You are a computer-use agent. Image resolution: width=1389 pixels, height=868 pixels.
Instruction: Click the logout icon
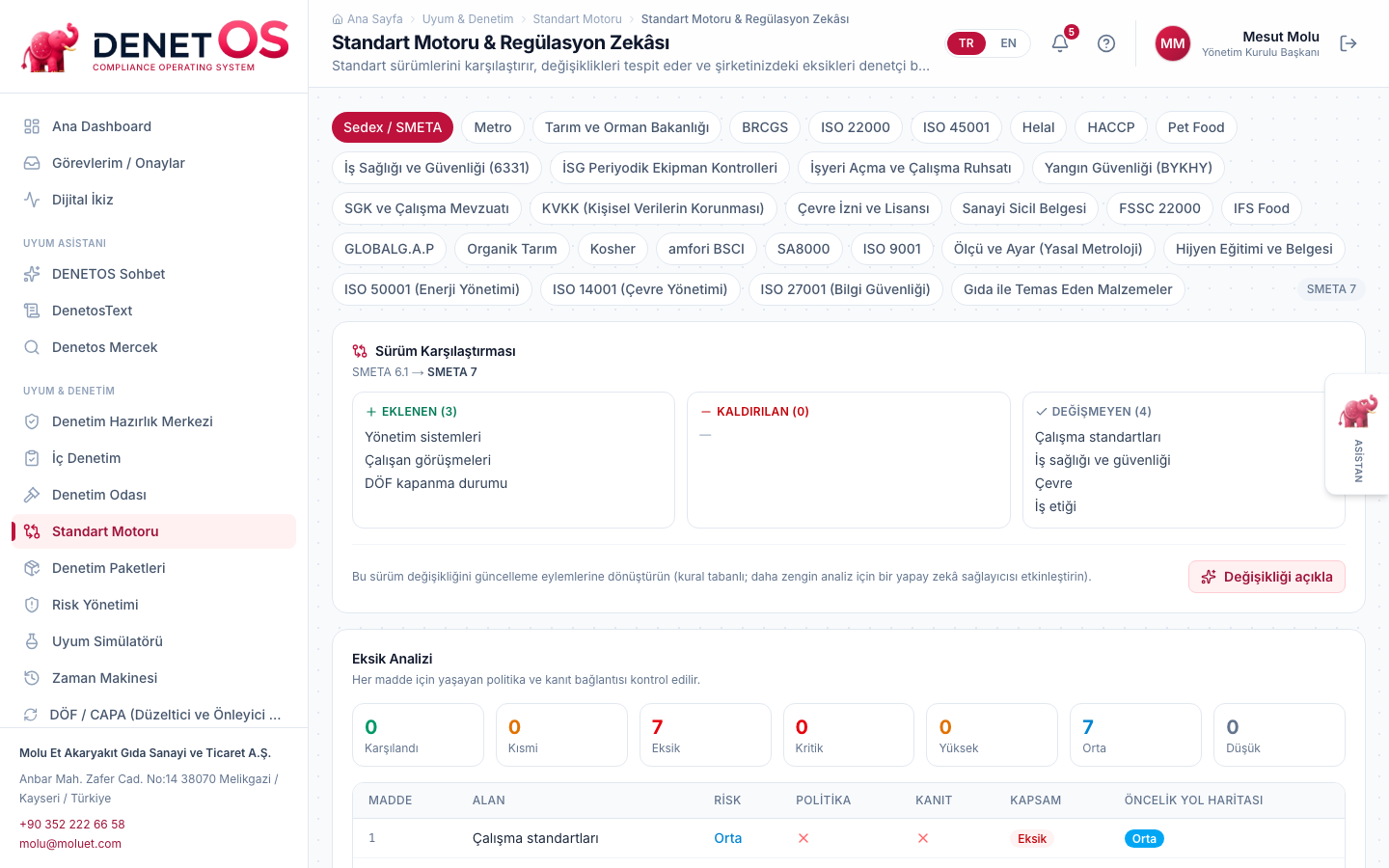(x=1348, y=43)
